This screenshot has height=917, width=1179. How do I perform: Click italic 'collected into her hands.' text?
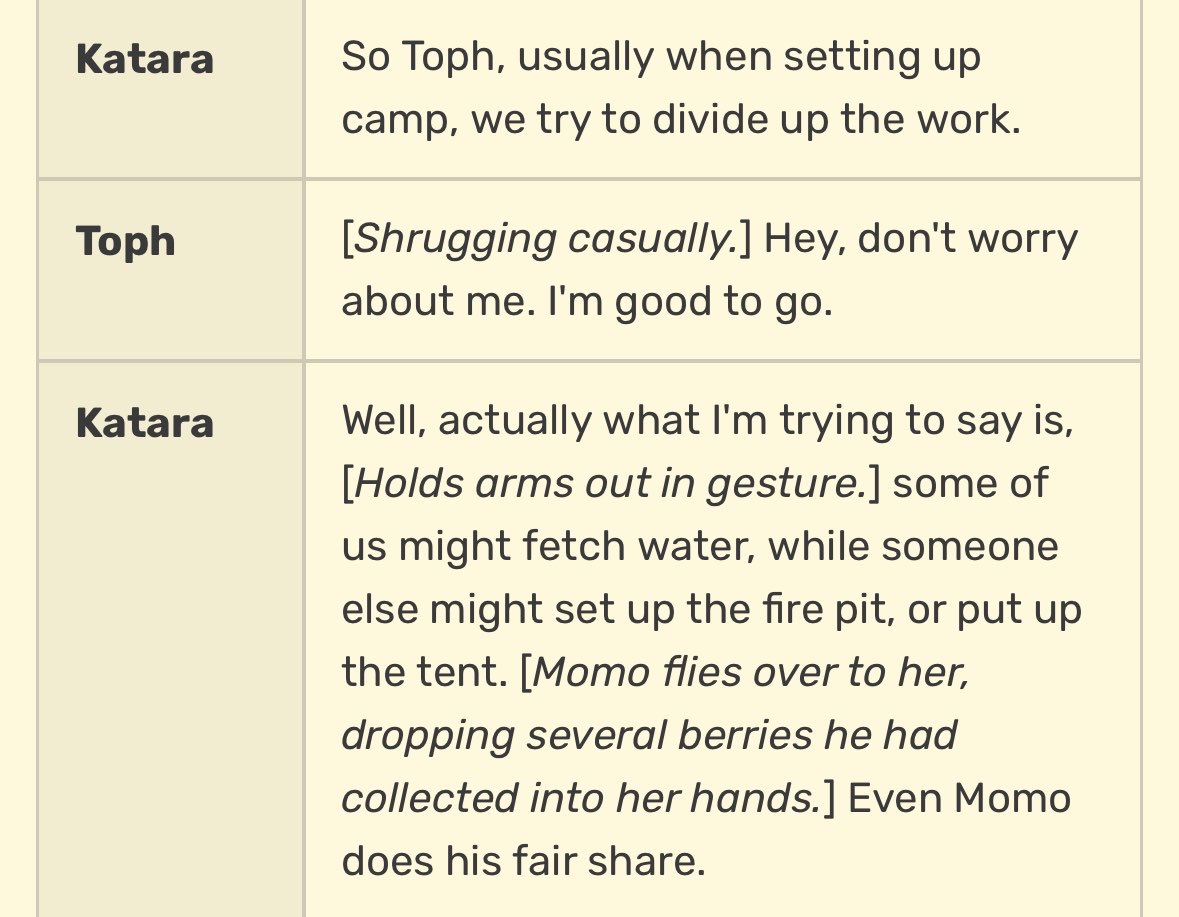(x=582, y=798)
